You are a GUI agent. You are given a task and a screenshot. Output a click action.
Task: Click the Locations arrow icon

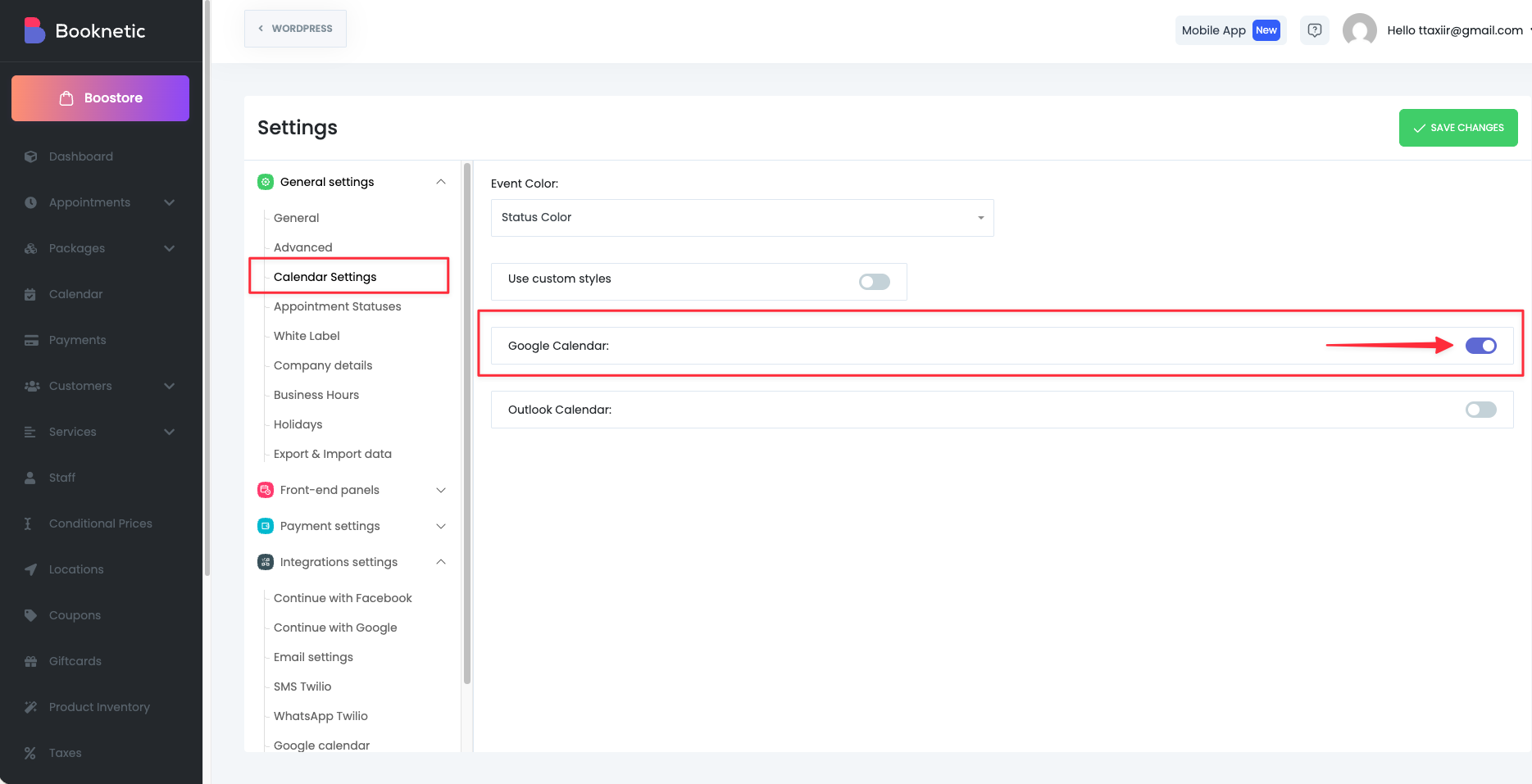[31, 569]
